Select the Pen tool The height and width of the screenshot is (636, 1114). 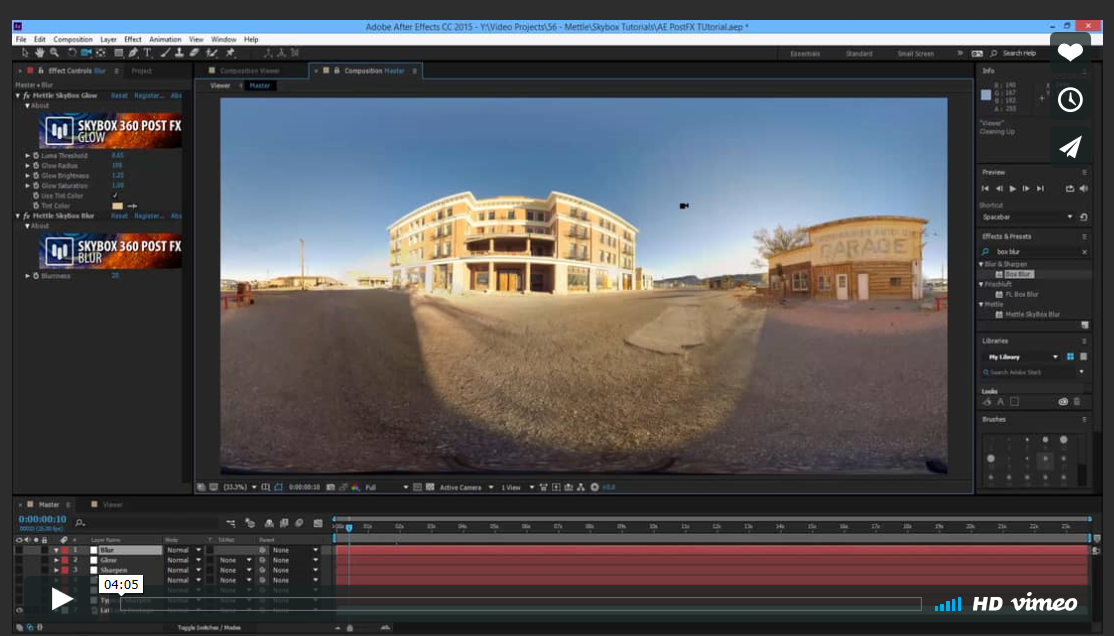(x=133, y=53)
